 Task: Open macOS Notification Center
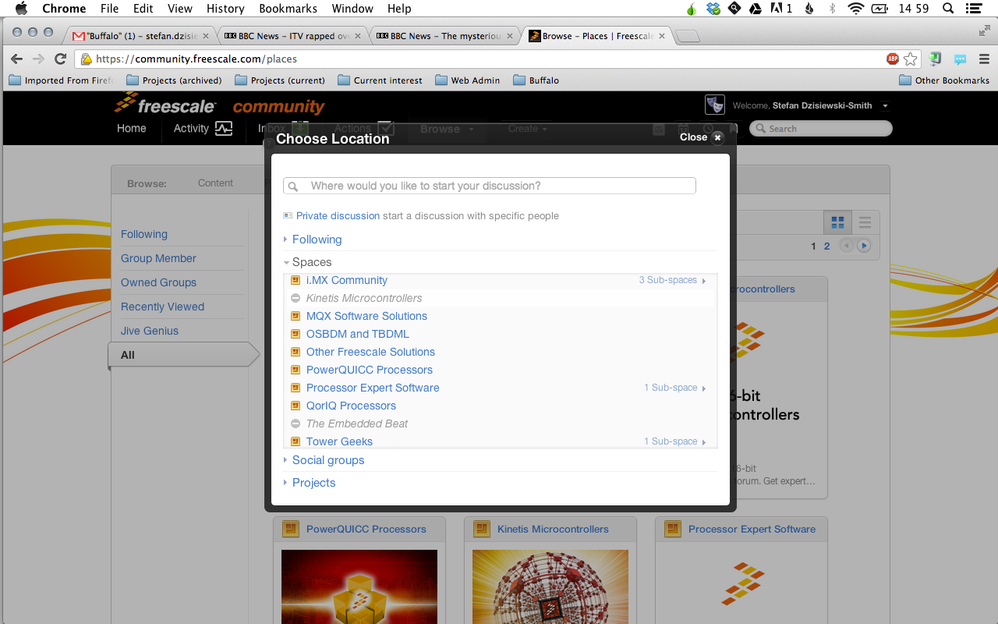(x=974, y=8)
